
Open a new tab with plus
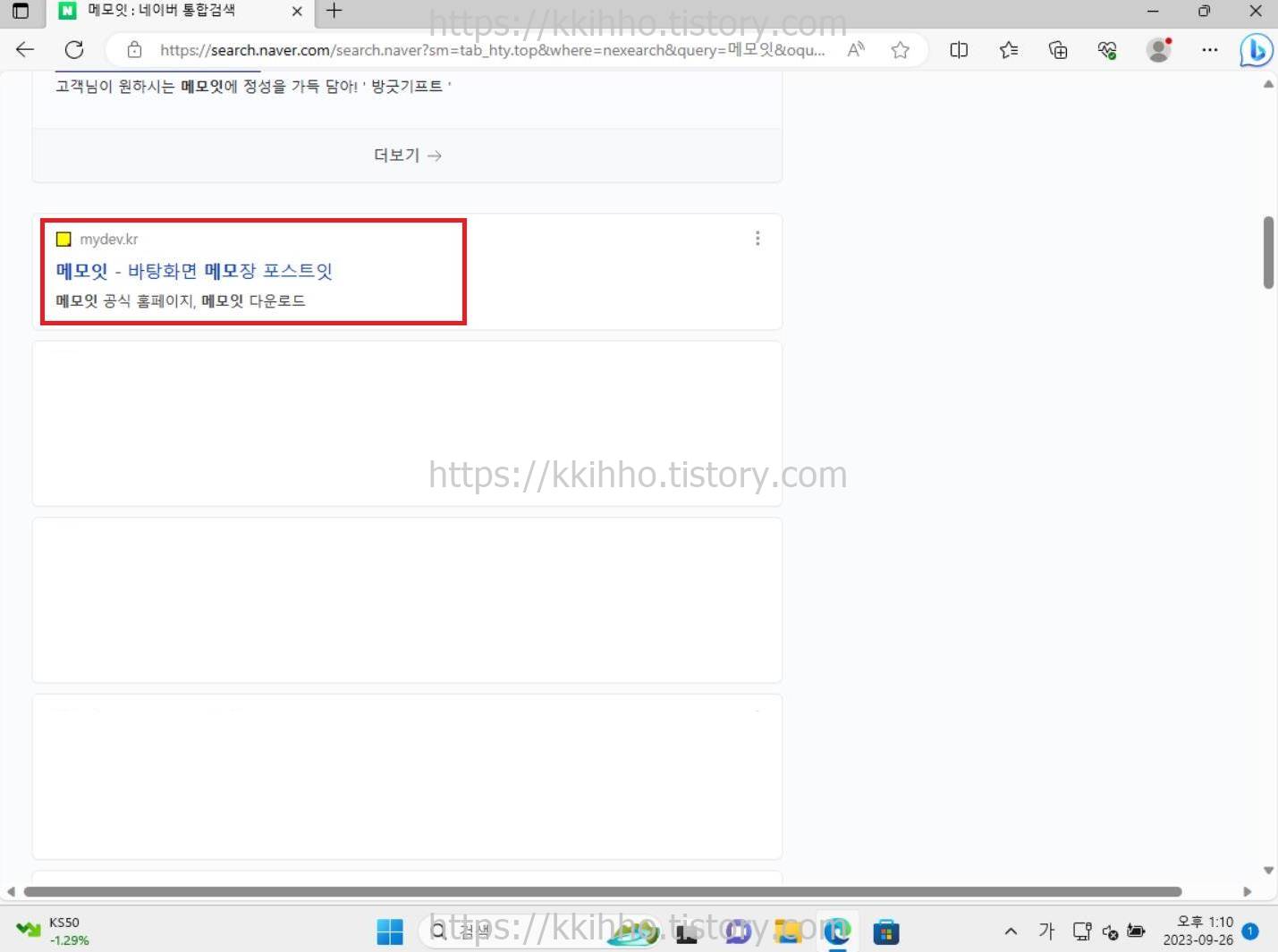334,11
